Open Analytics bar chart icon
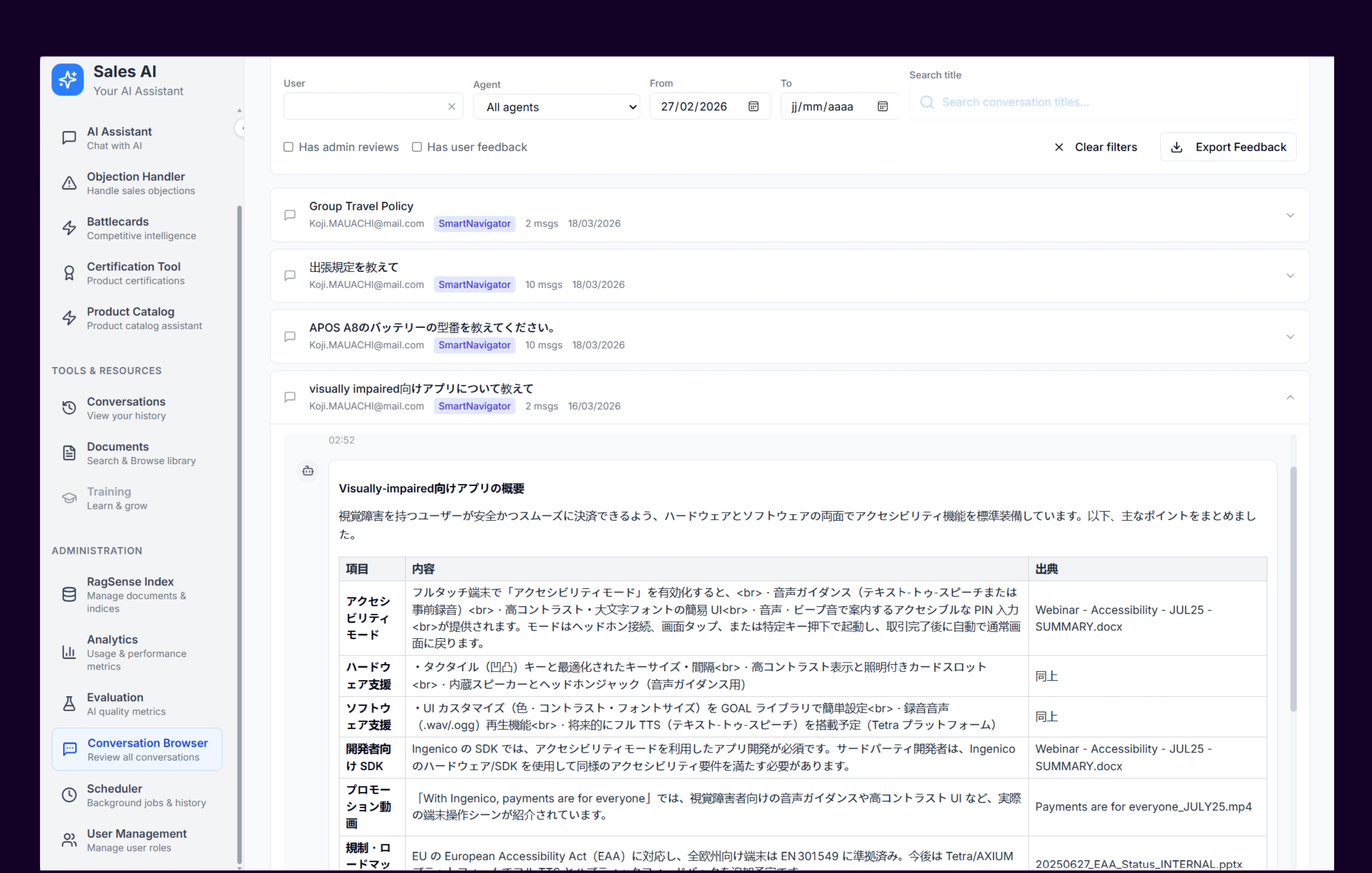The height and width of the screenshot is (873, 1372). coord(69,652)
